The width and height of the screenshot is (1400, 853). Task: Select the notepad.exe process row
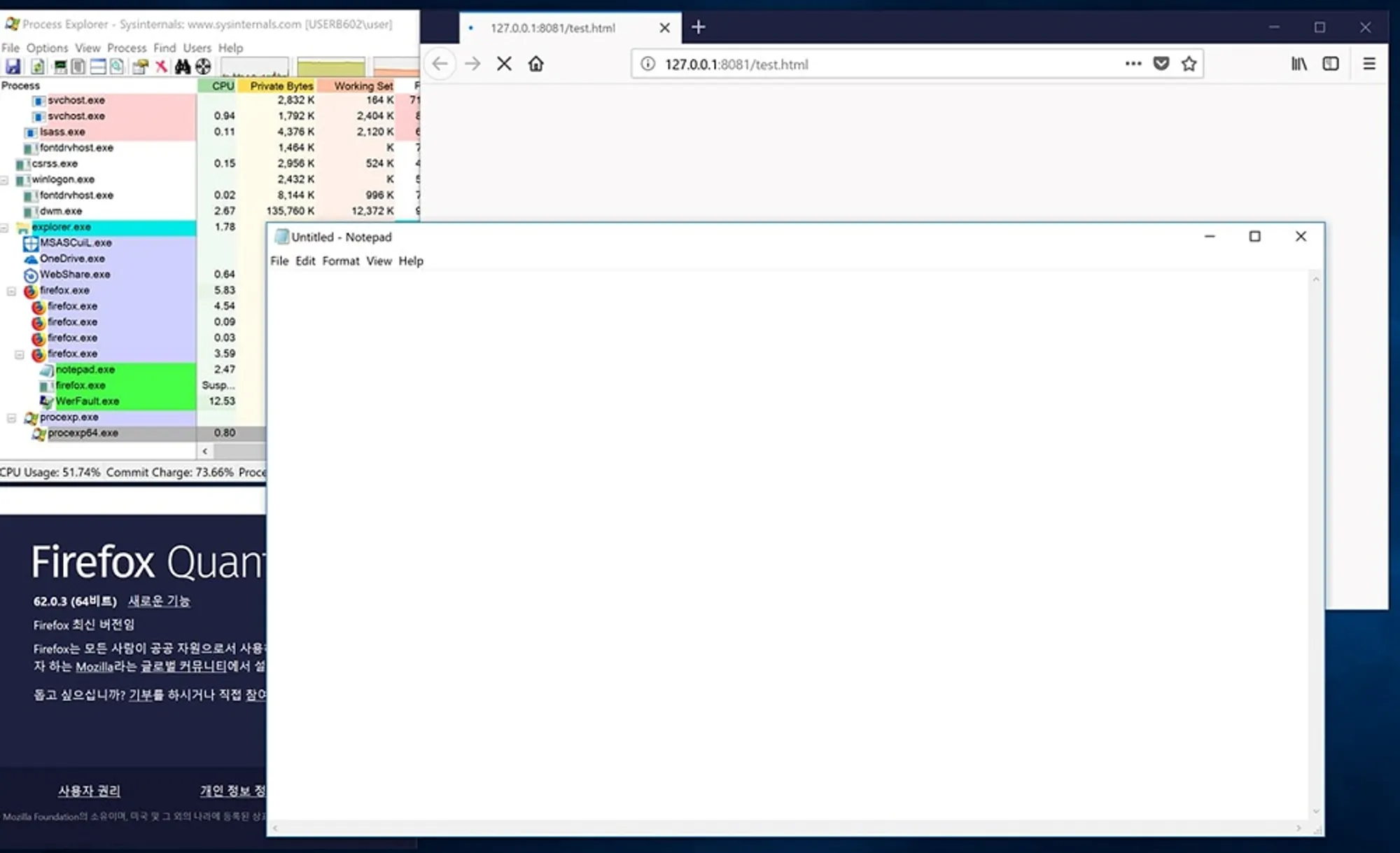point(85,370)
